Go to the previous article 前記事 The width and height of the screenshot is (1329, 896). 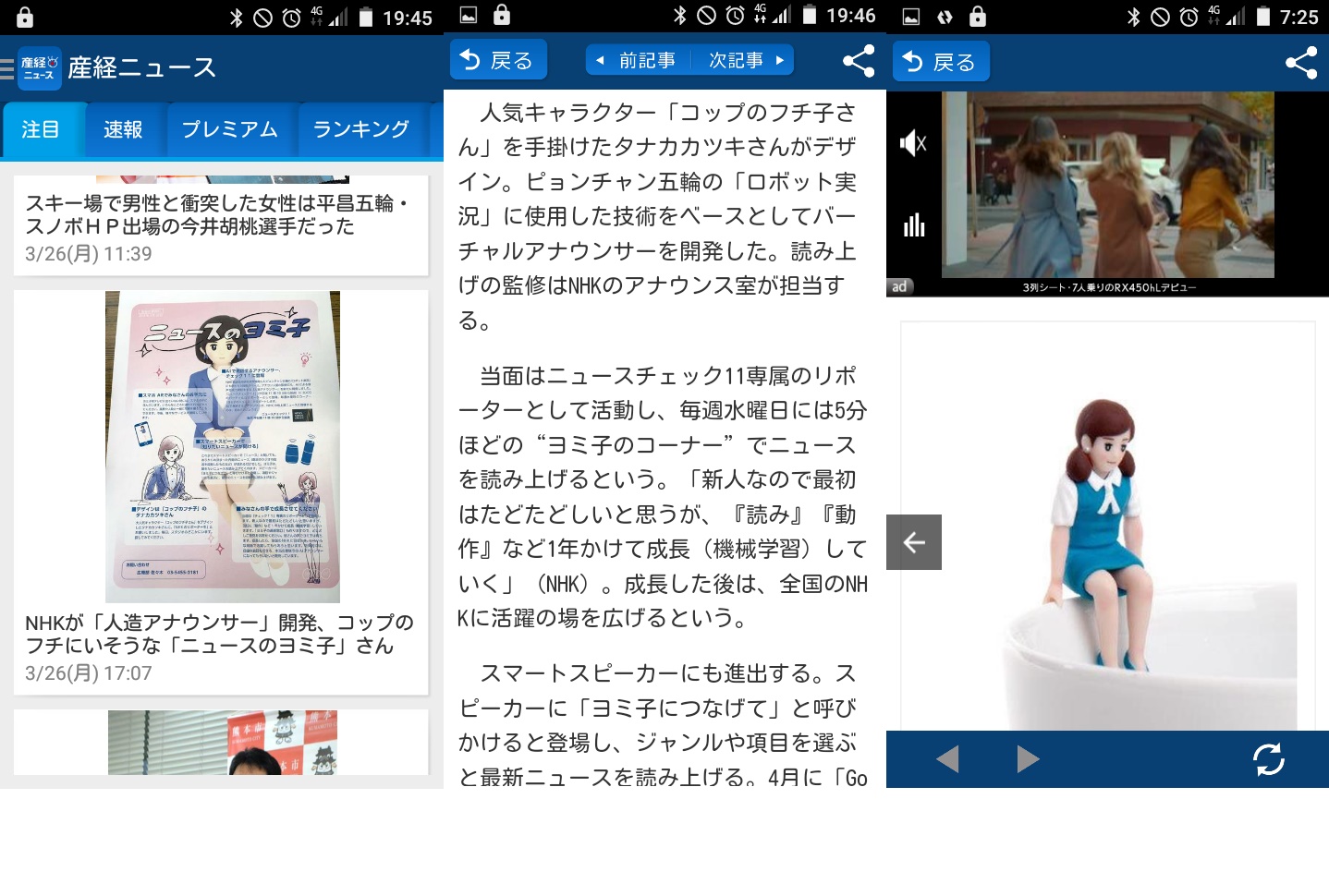(x=638, y=60)
